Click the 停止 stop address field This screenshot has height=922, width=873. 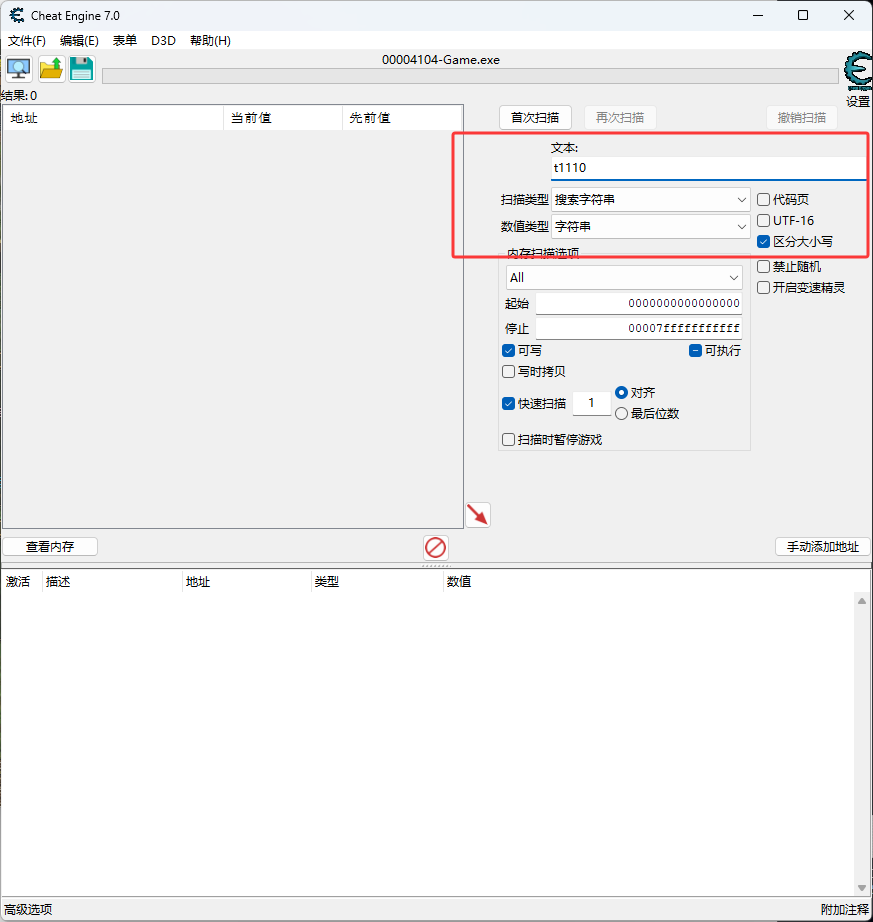[638, 328]
